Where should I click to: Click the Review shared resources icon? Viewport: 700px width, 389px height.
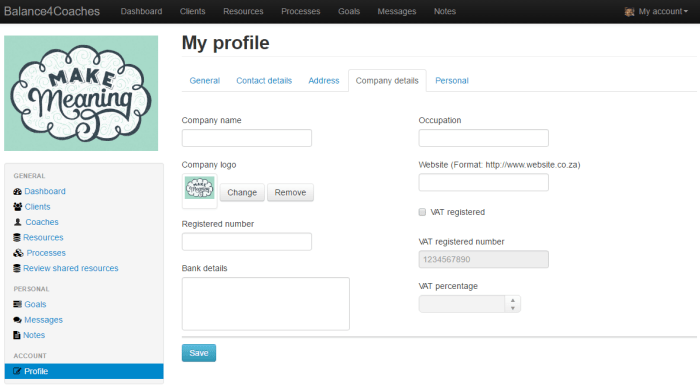[x=17, y=268]
